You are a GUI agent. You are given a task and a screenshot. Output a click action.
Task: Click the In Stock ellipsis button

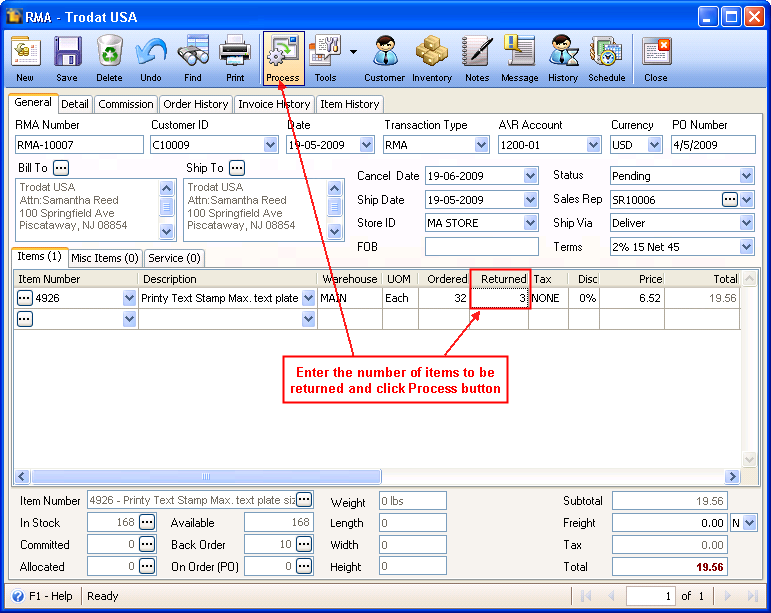point(147,522)
